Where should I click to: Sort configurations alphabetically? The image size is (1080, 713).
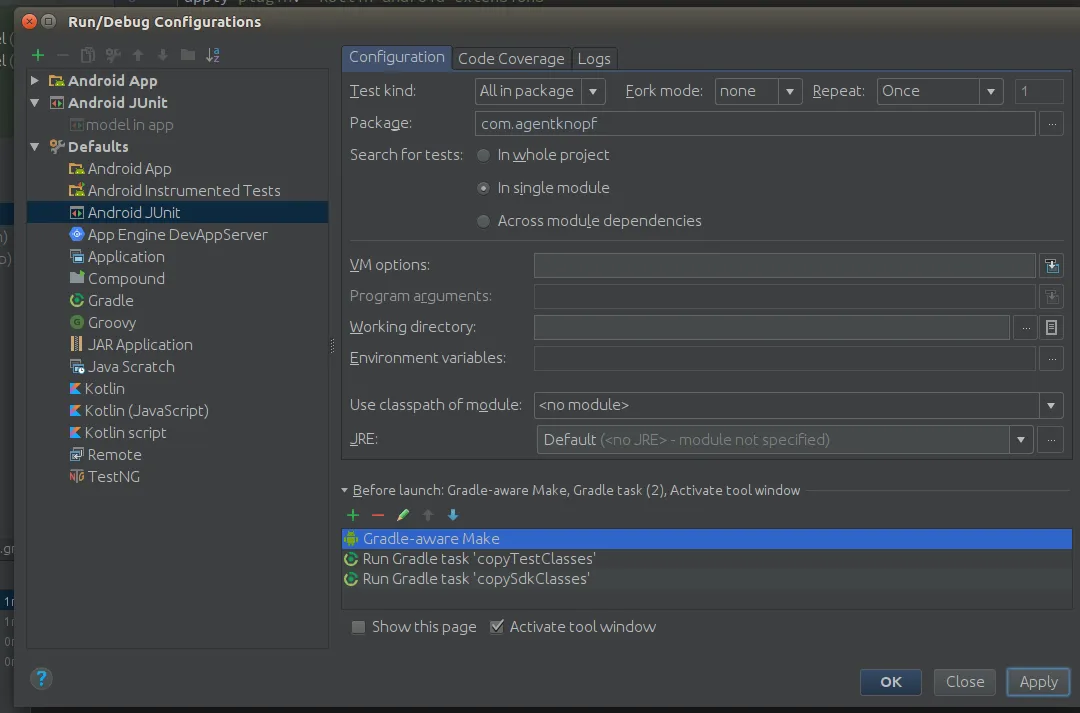213,55
